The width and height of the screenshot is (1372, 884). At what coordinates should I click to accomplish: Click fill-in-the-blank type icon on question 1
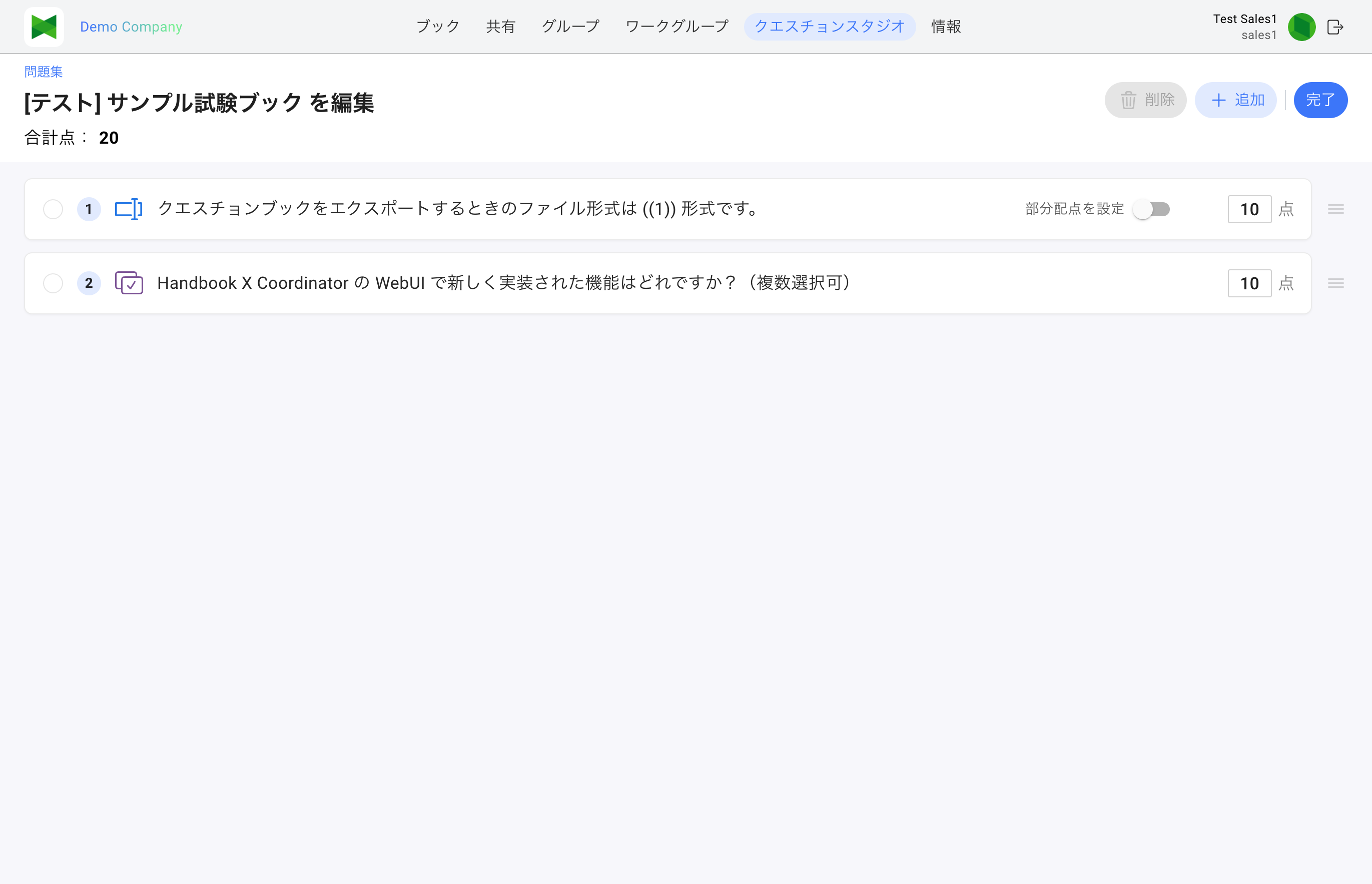pos(129,209)
